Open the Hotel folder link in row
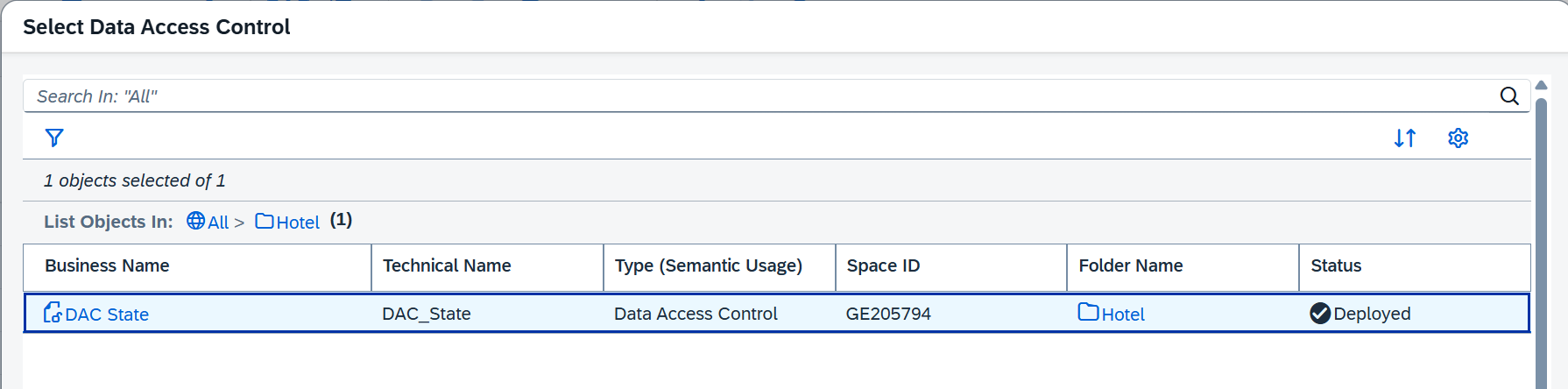This screenshot has width=1568, height=389. click(x=1123, y=315)
